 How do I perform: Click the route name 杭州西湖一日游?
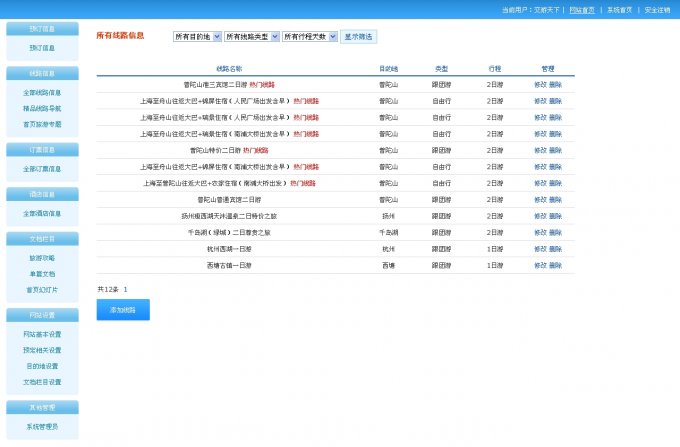(229, 249)
